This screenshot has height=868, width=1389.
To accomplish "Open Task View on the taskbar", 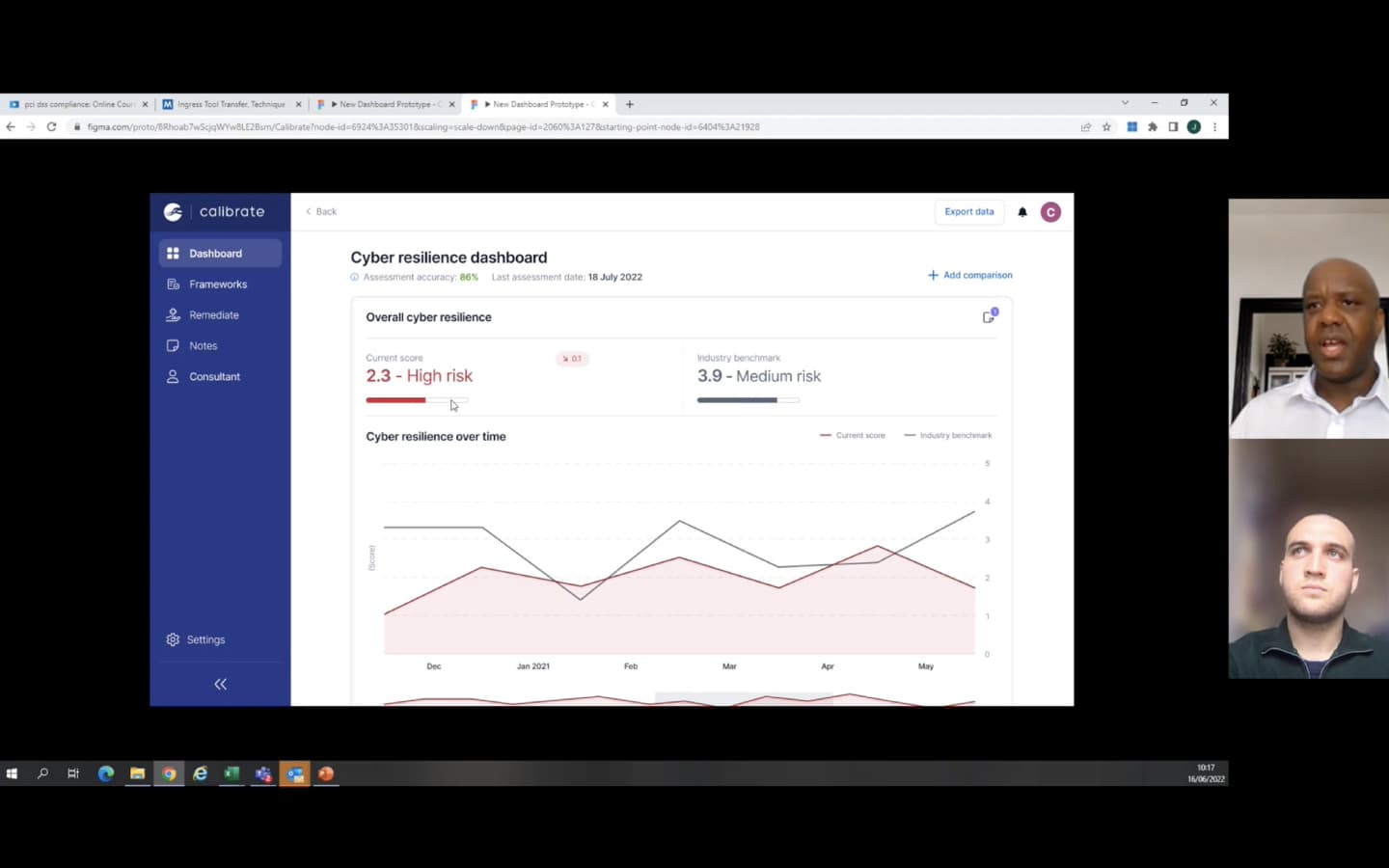I will pos(73,773).
